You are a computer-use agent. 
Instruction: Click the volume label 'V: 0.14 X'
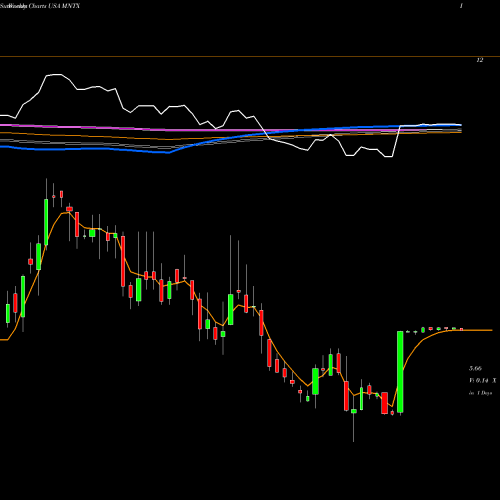pos(482,381)
